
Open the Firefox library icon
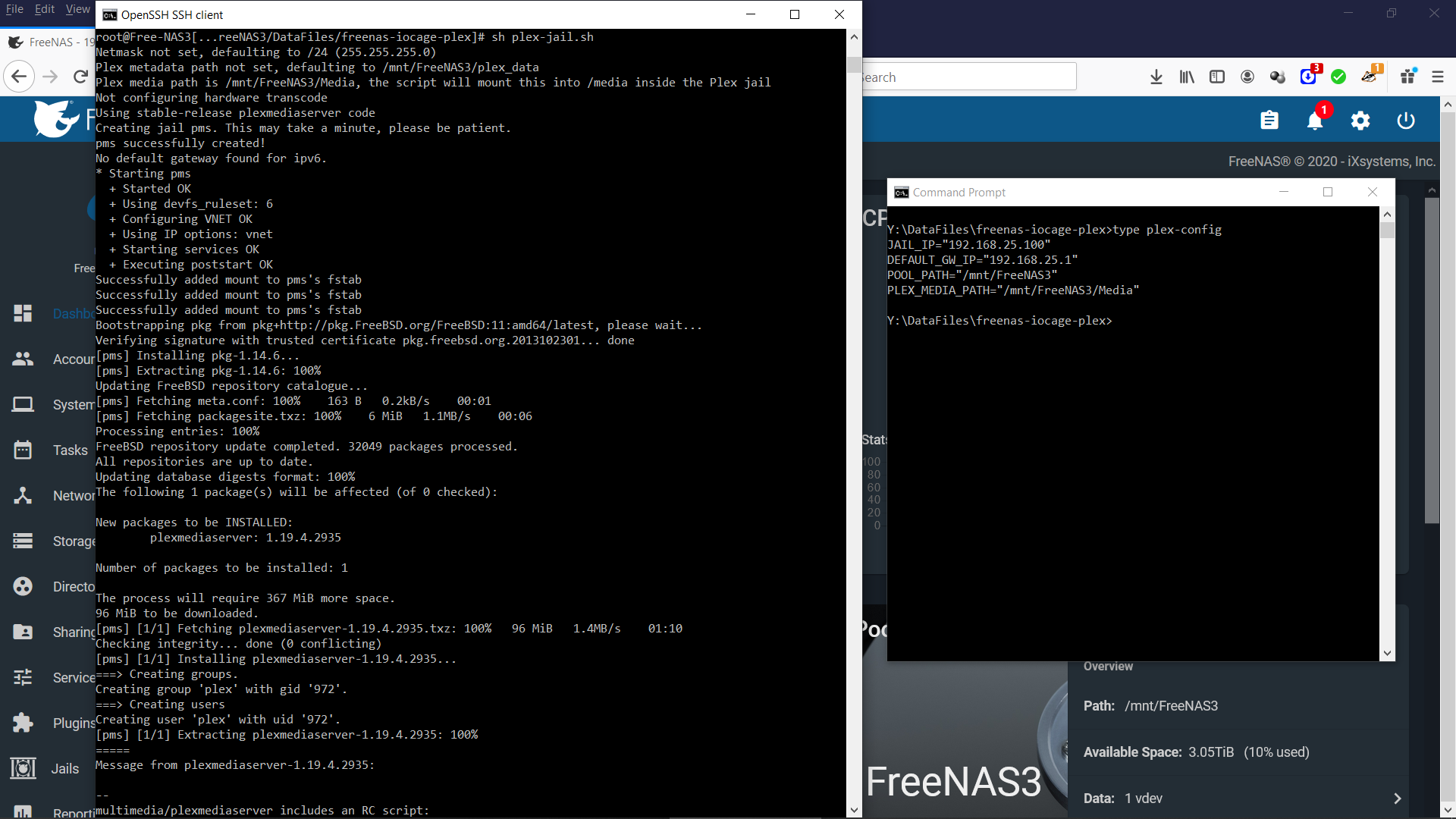pos(1187,77)
